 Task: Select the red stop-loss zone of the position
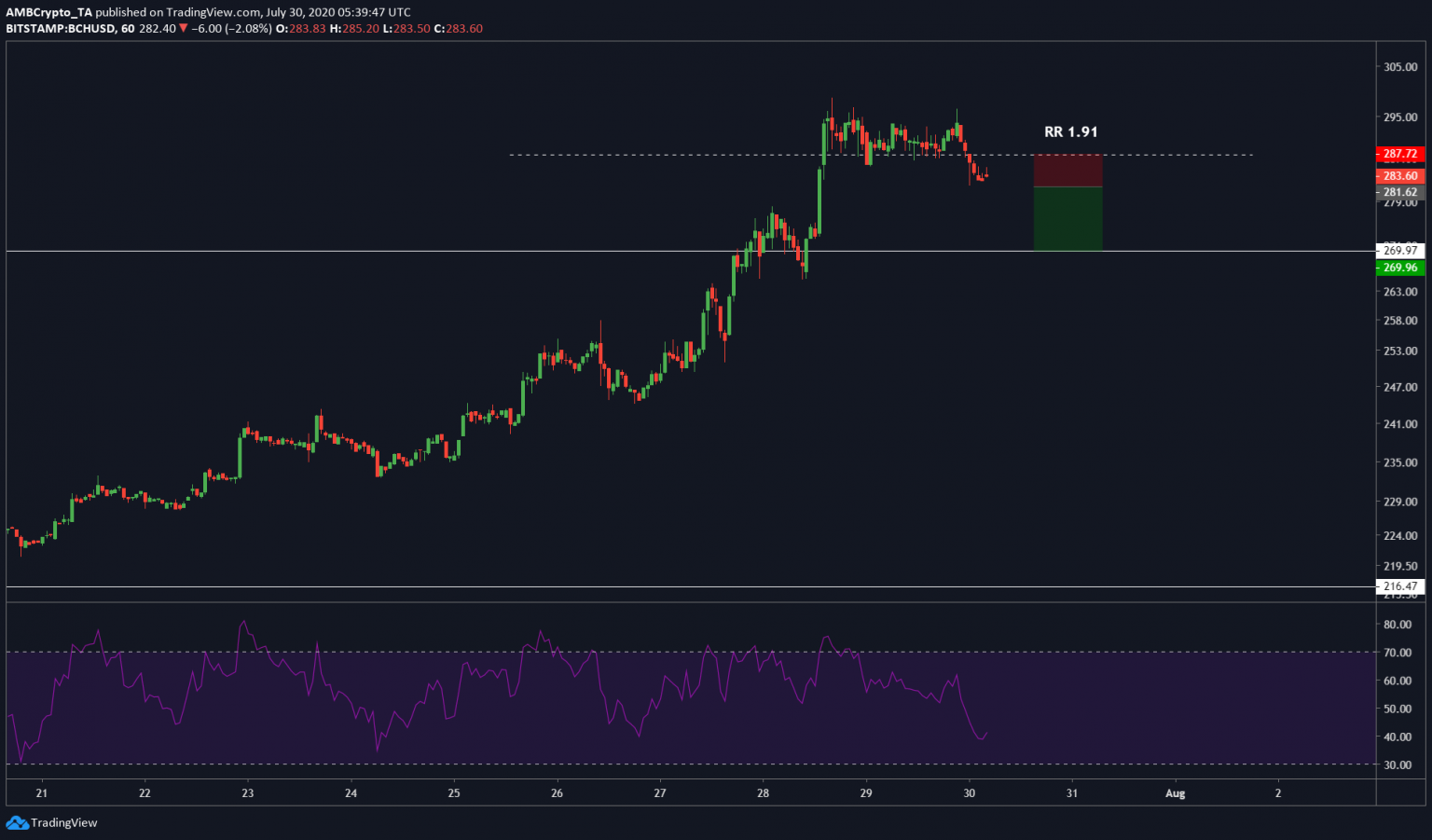[x=1067, y=171]
